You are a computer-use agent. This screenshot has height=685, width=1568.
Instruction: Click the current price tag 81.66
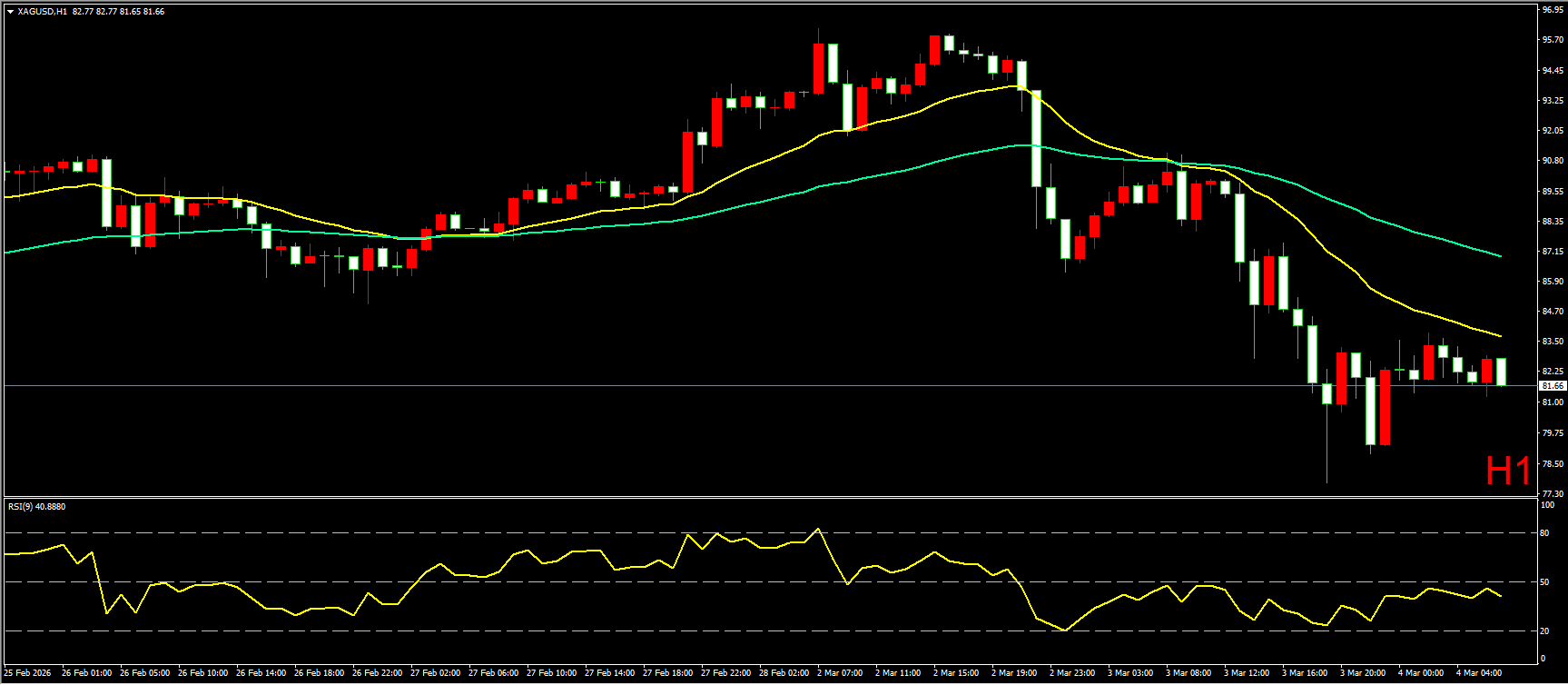pyautogui.click(x=1552, y=386)
